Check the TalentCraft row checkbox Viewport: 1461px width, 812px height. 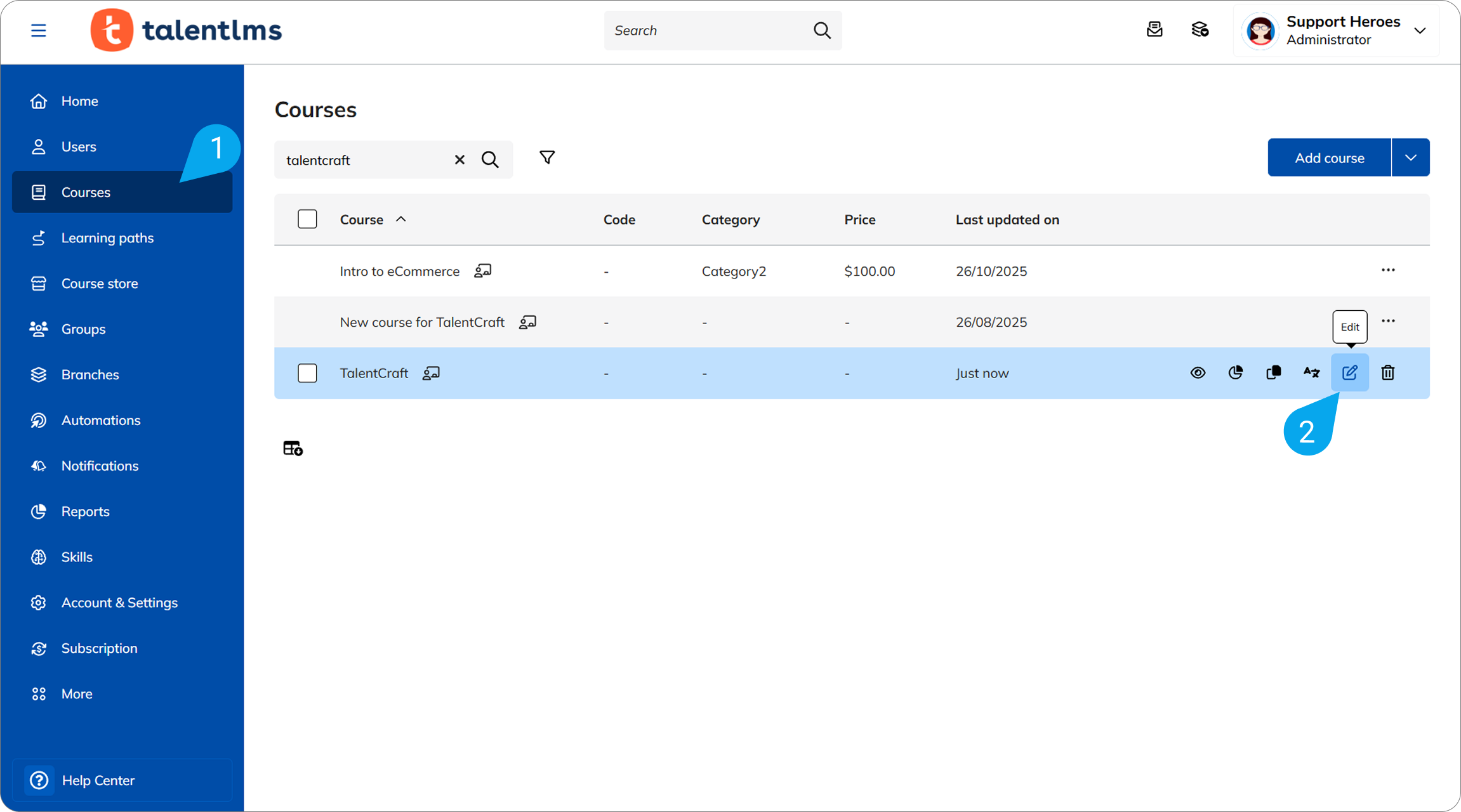(307, 373)
